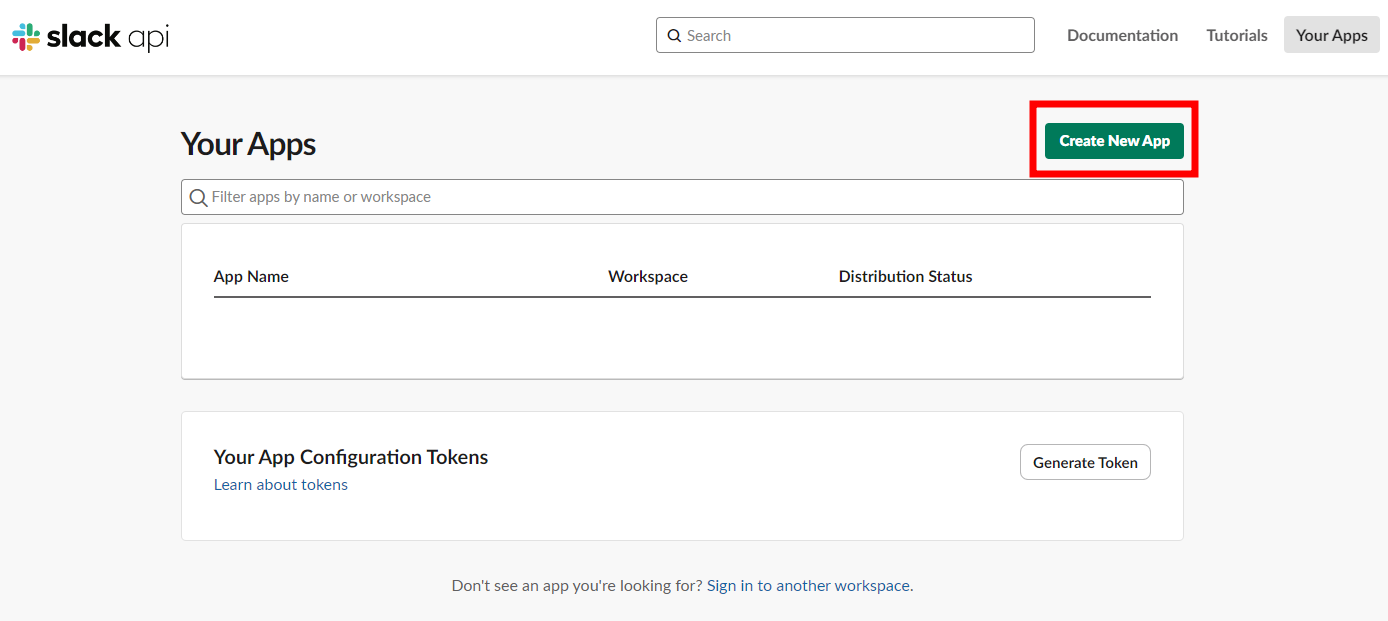Image resolution: width=1388 pixels, height=621 pixels.
Task: Click the magnifier icon in the filter apps field
Action: 199,198
